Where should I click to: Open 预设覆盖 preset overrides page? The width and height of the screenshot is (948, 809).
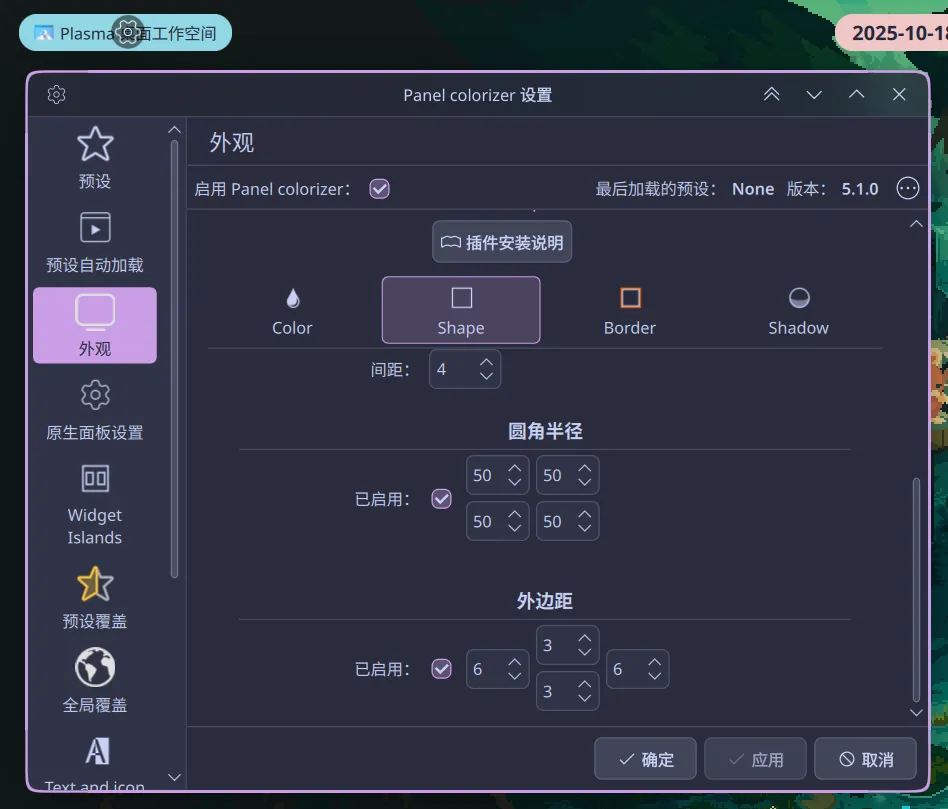[95, 597]
